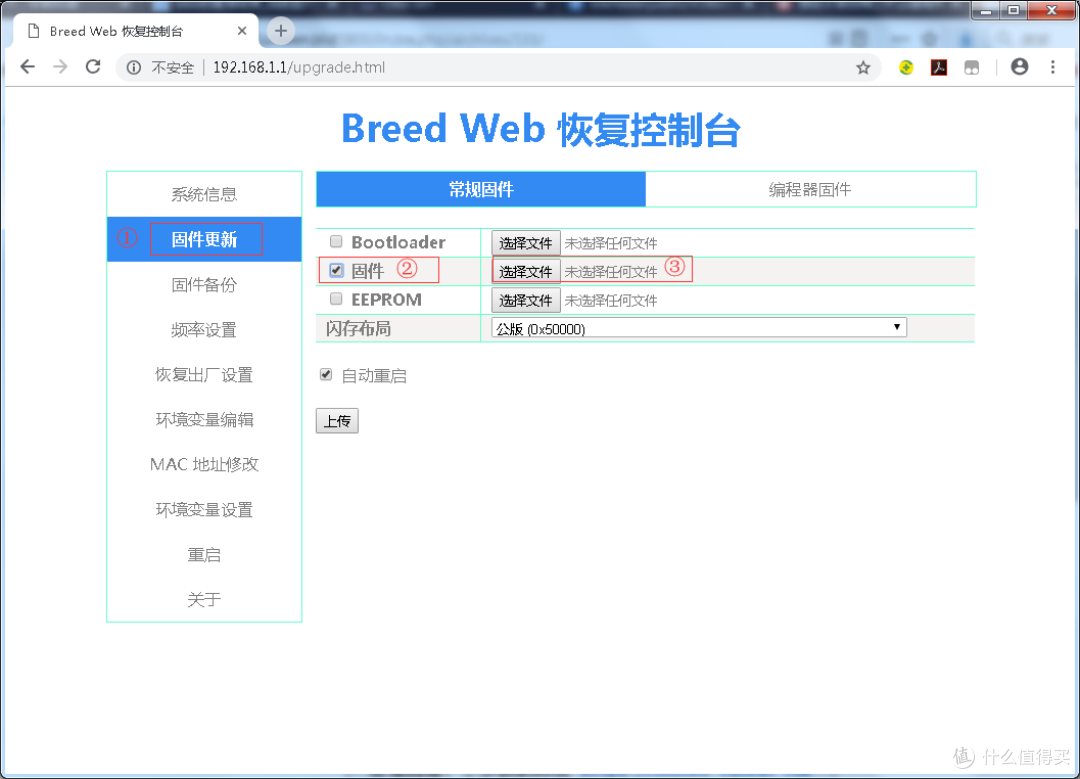Screen dimensions: 1080x779
Task: Click 重启 reboot in the sidebar
Action: pyautogui.click(x=204, y=554)
